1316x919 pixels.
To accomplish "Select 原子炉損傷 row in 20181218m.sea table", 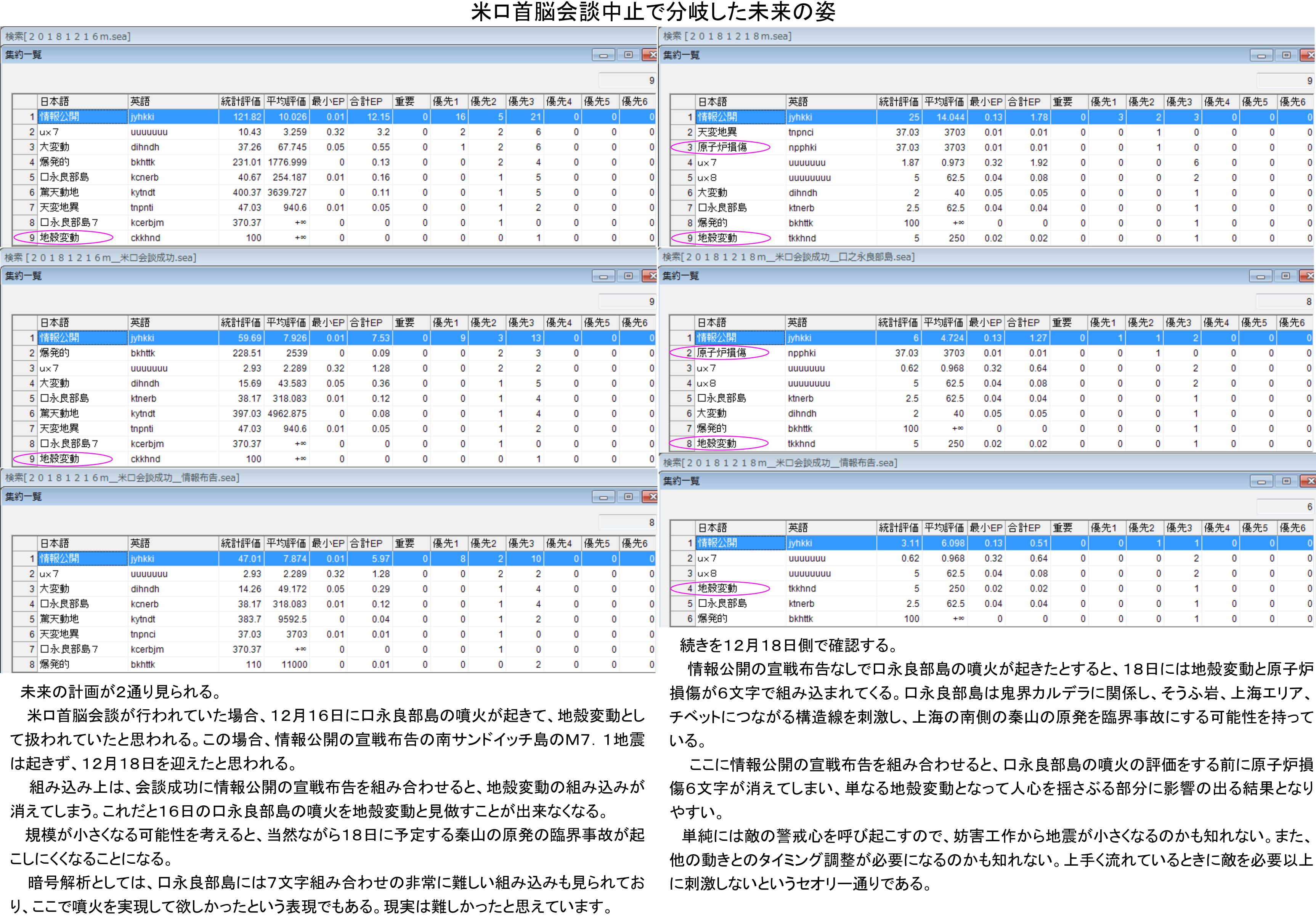I will pos(722,147).
